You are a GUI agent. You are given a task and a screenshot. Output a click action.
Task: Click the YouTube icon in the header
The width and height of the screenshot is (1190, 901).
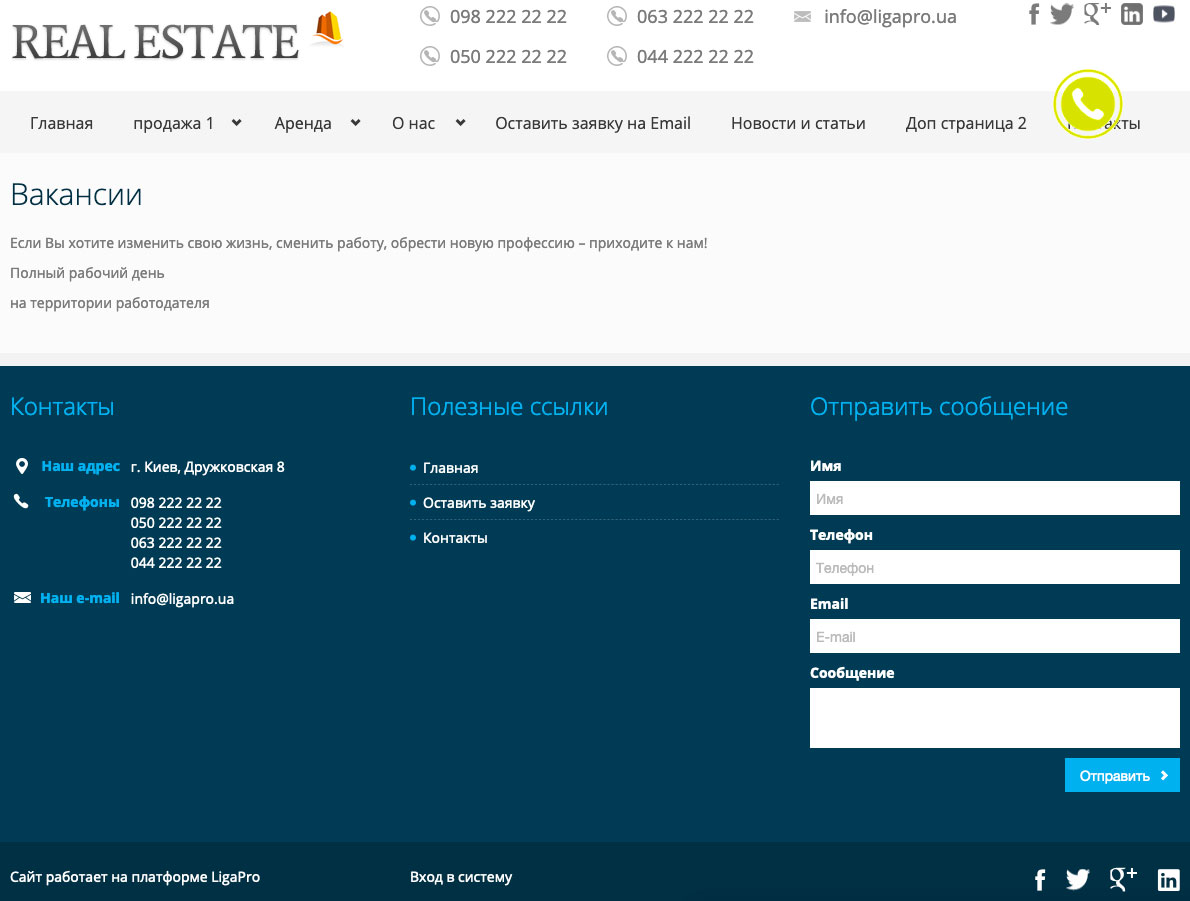[x=1164, y=15]
